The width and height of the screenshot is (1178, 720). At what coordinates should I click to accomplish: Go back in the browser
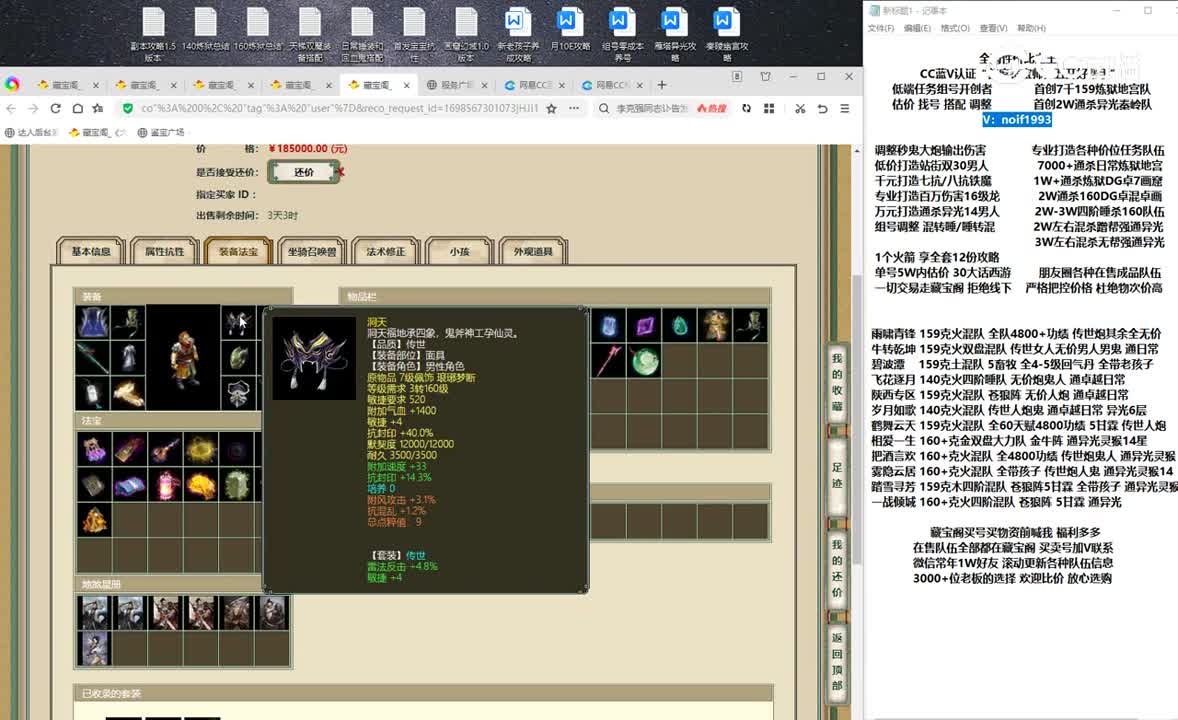11,108
